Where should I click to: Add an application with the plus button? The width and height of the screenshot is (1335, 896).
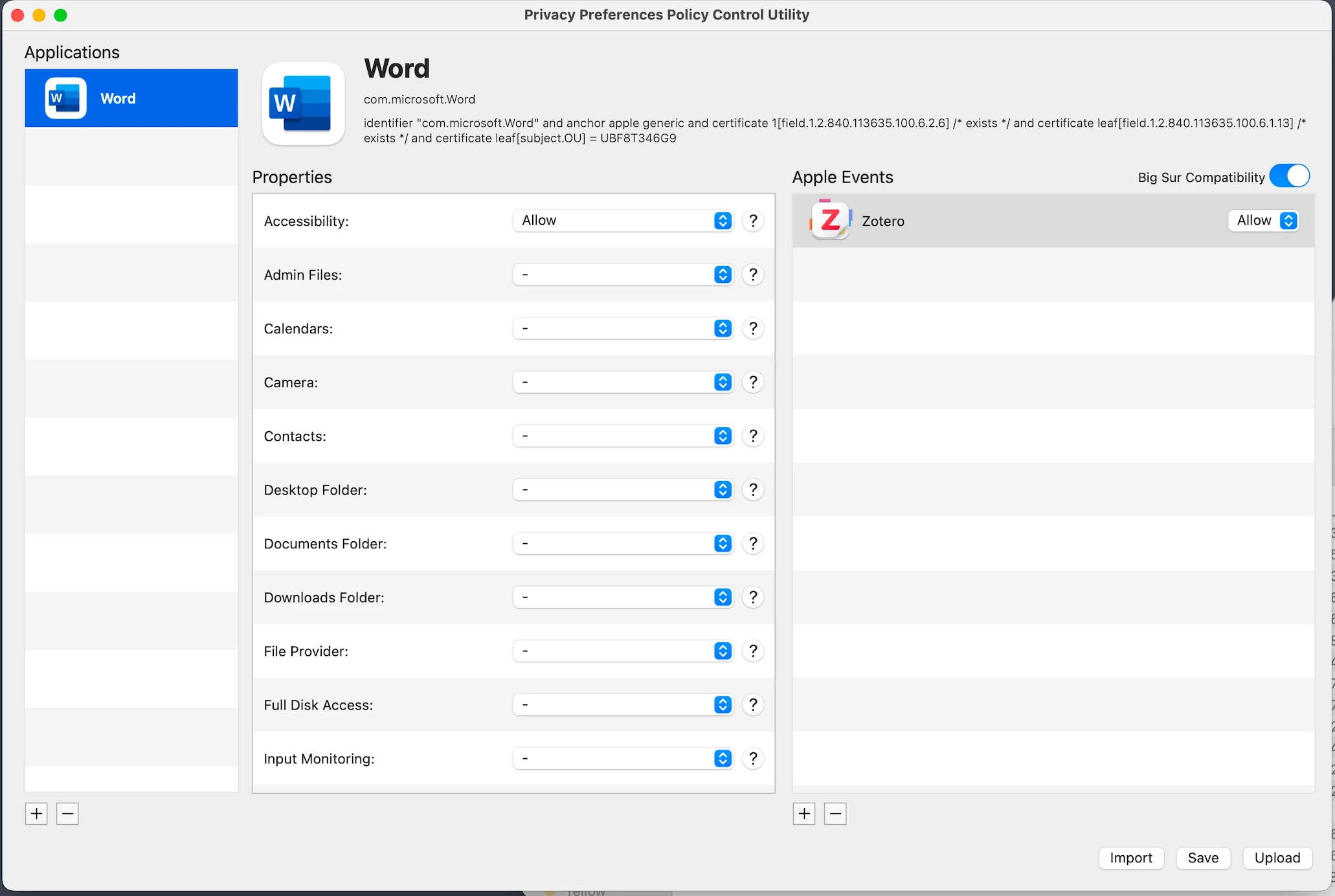[x=36, y=814]
